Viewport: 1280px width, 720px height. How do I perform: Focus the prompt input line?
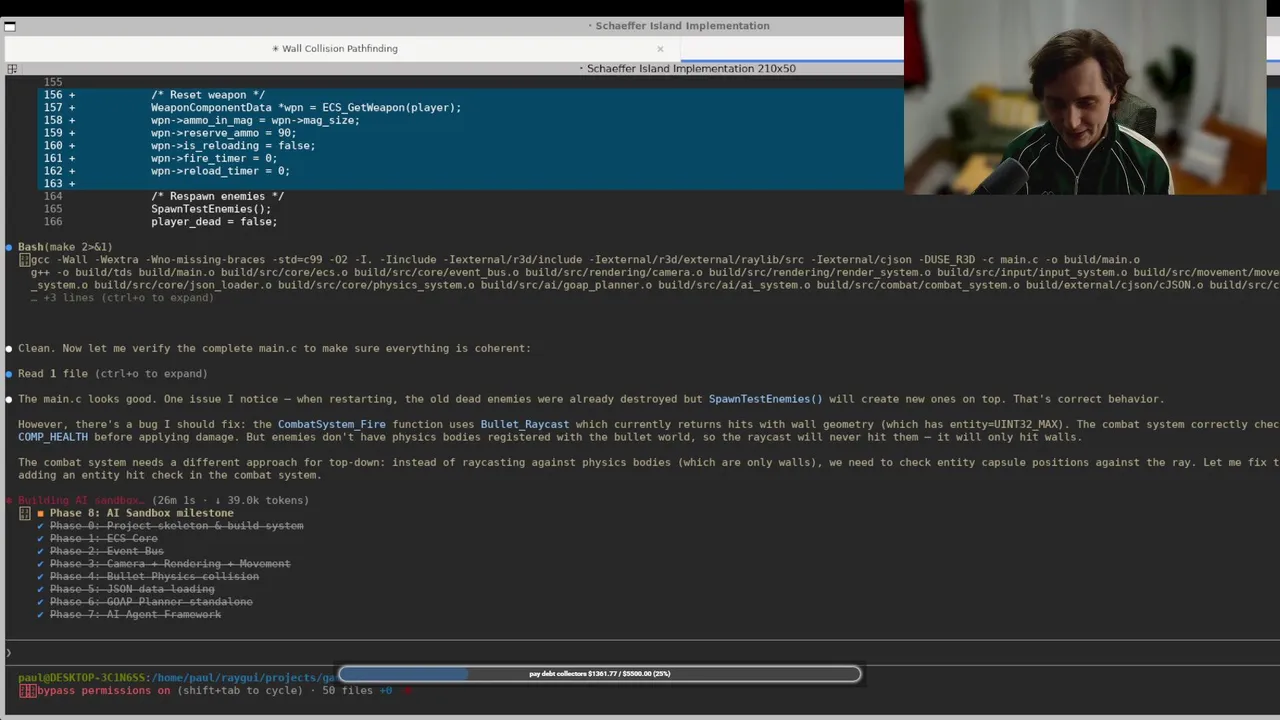[640, 652]
